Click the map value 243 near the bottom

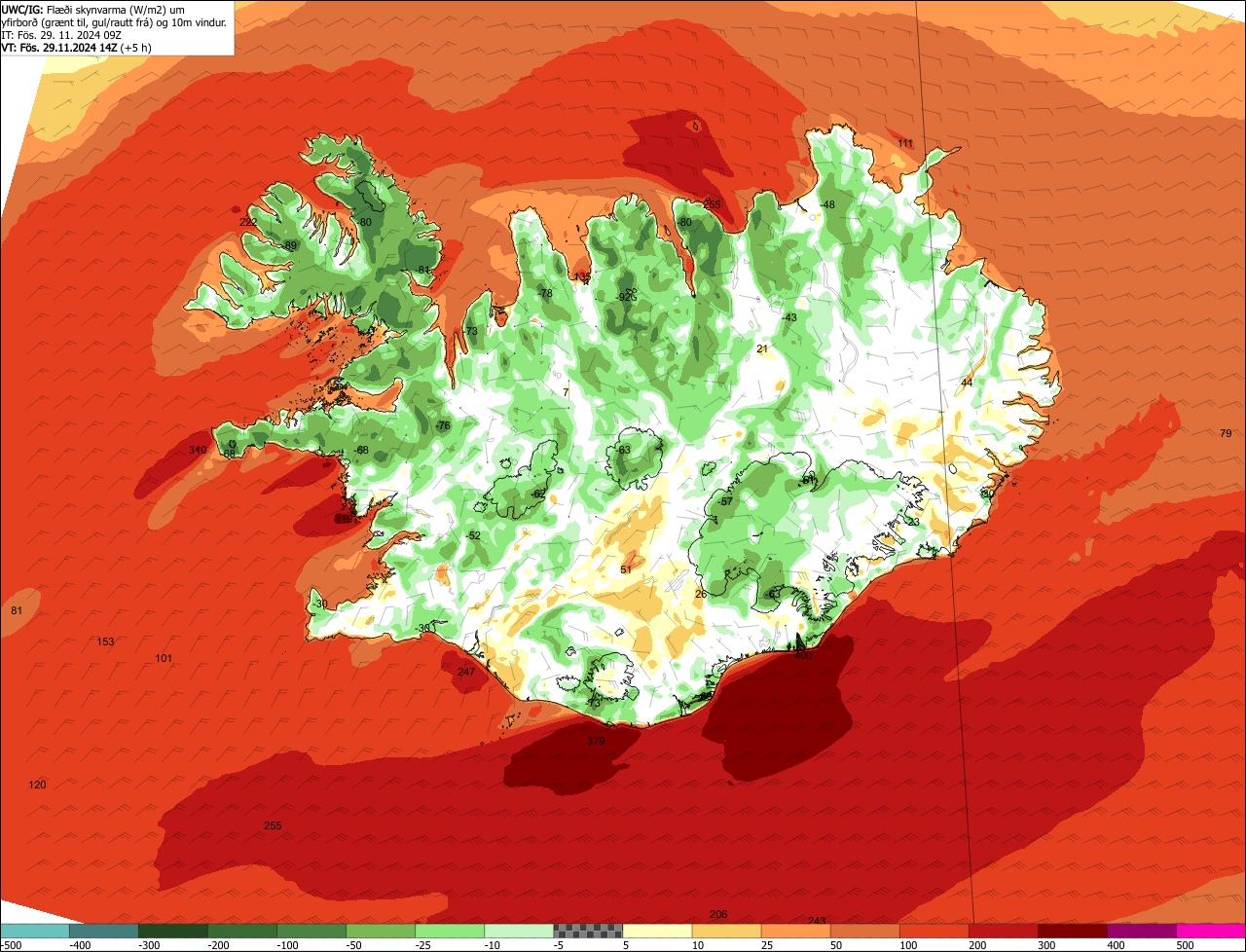[x=817, y=921]
